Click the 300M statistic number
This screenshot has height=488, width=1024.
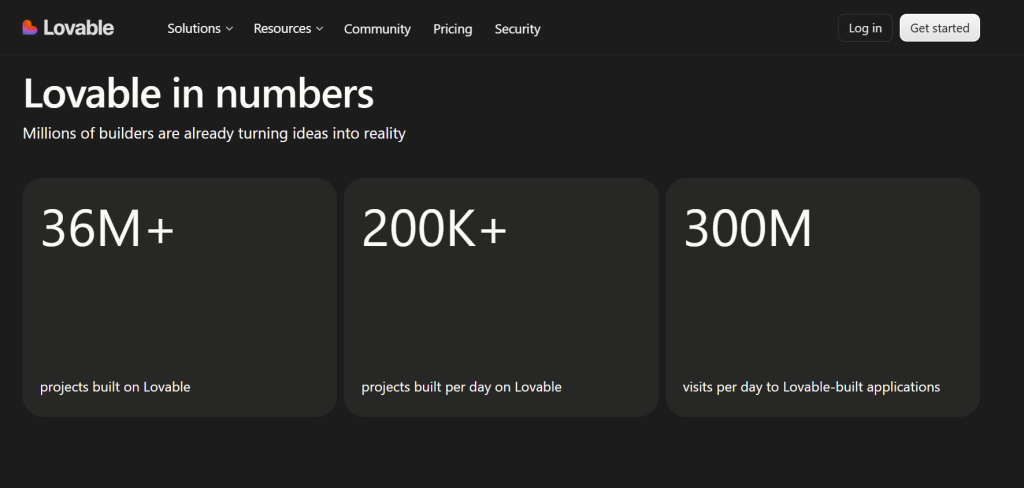(x=747, y=229)
